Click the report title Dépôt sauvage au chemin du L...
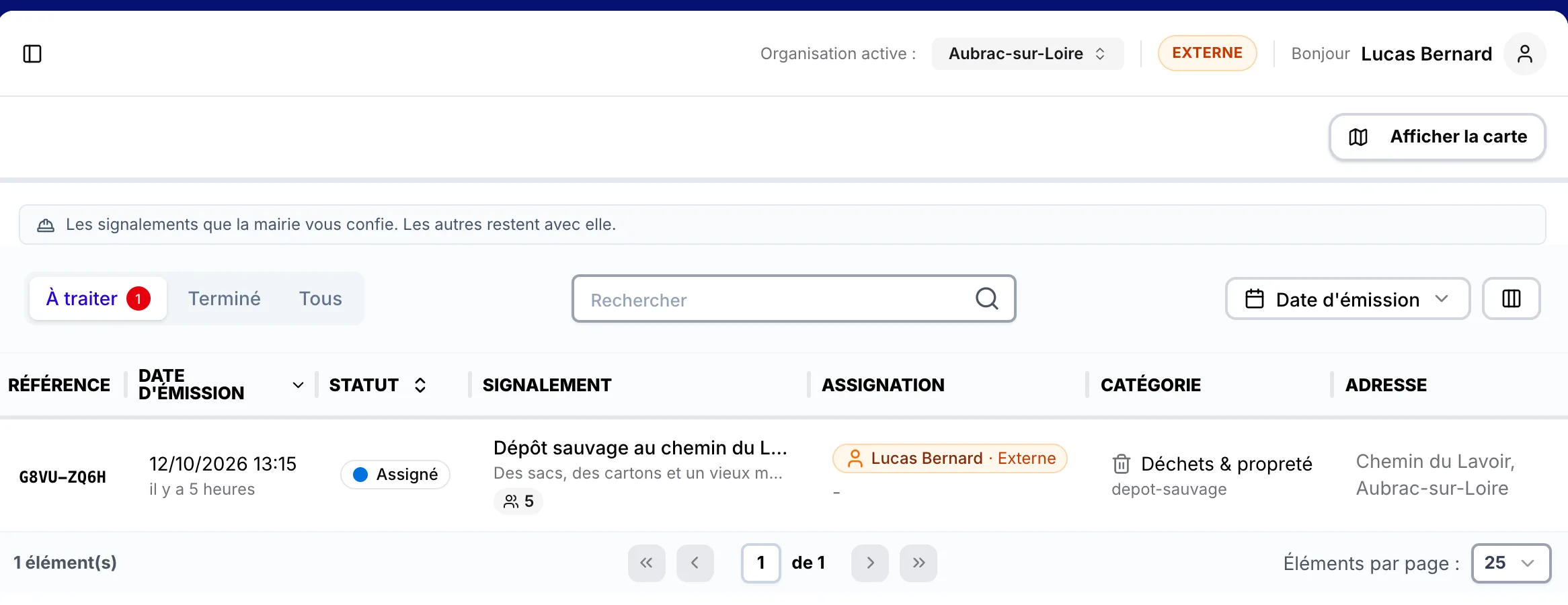This screenshot has width=1568, height=605. (640, 448)
